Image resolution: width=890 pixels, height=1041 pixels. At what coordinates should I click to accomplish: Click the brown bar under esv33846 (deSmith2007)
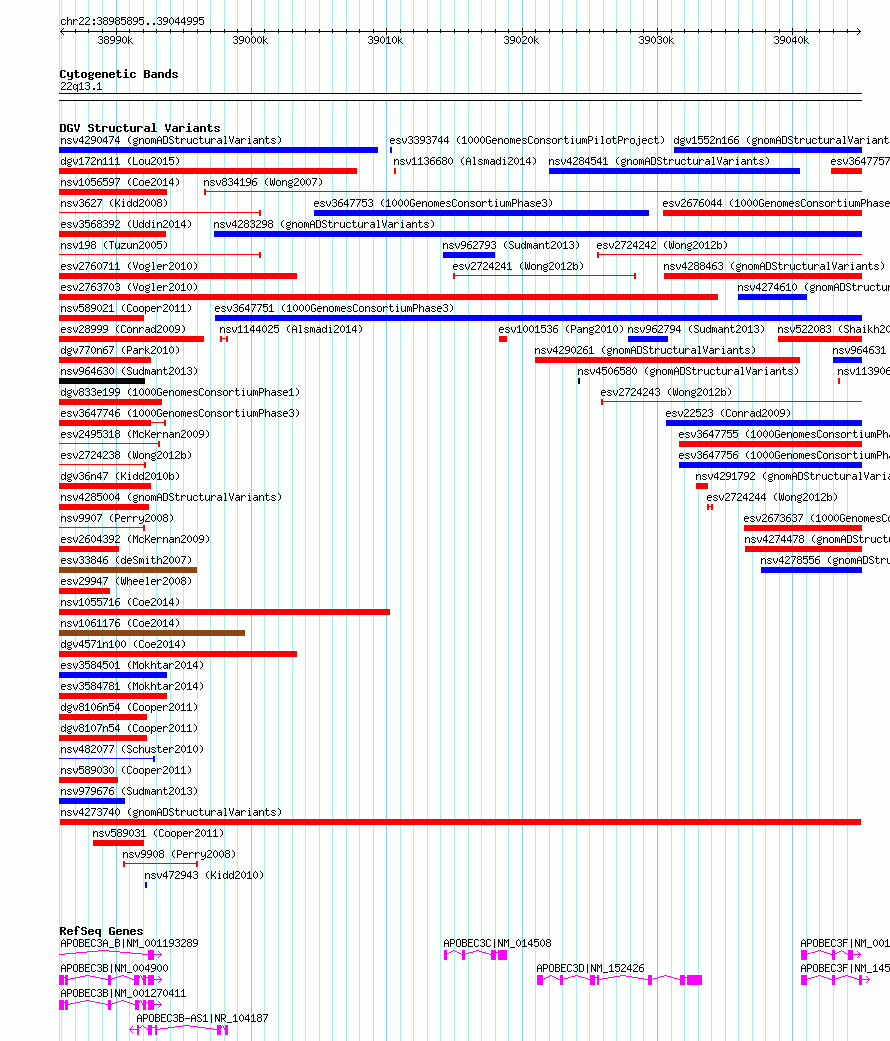128,570
